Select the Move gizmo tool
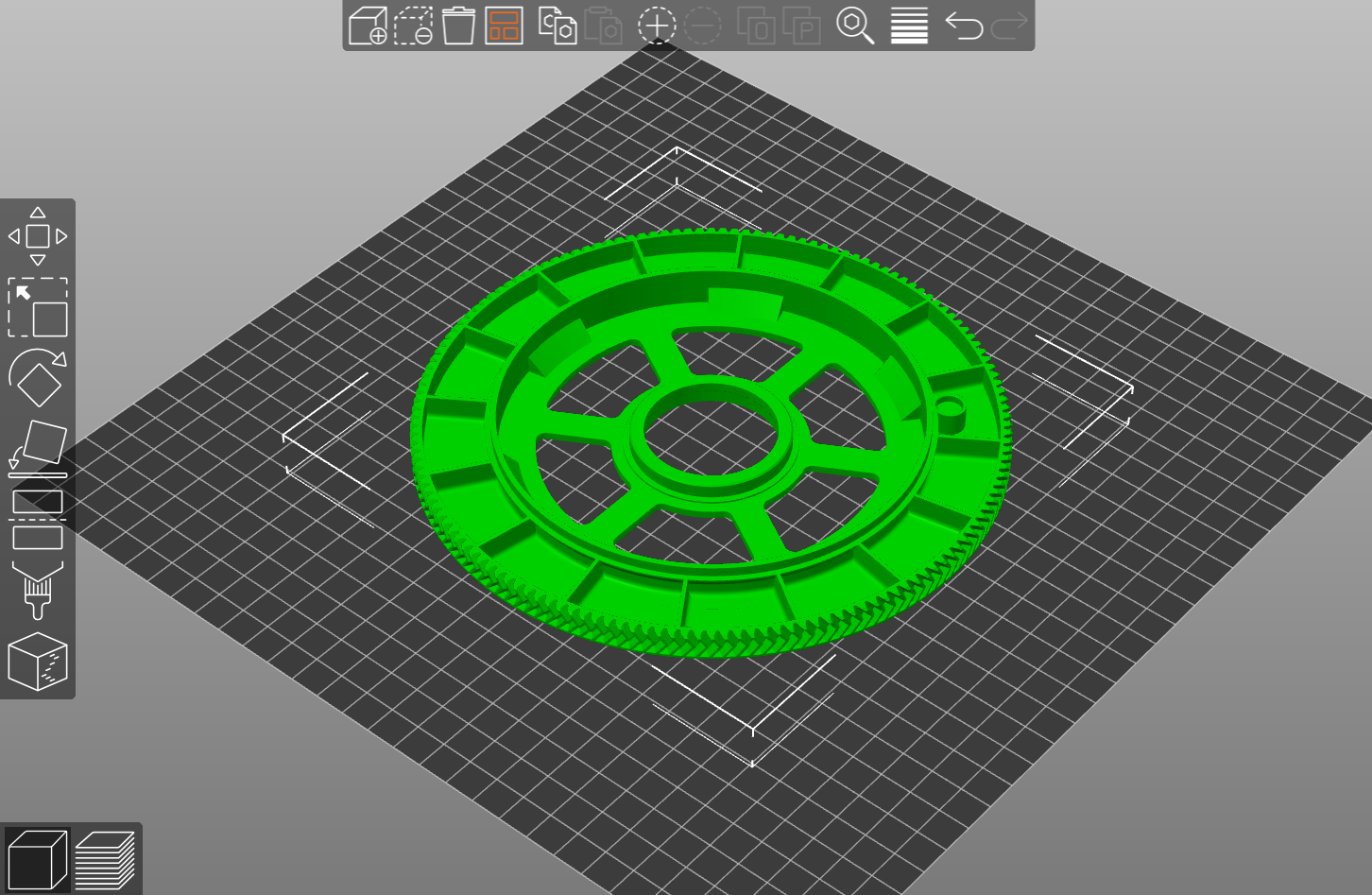 click(x=38, y=236)
